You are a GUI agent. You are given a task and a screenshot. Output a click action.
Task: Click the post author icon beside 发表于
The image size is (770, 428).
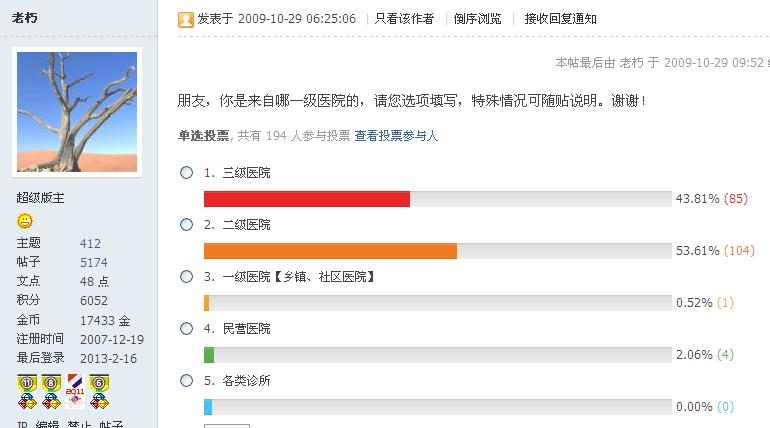(x=186, y=19)
